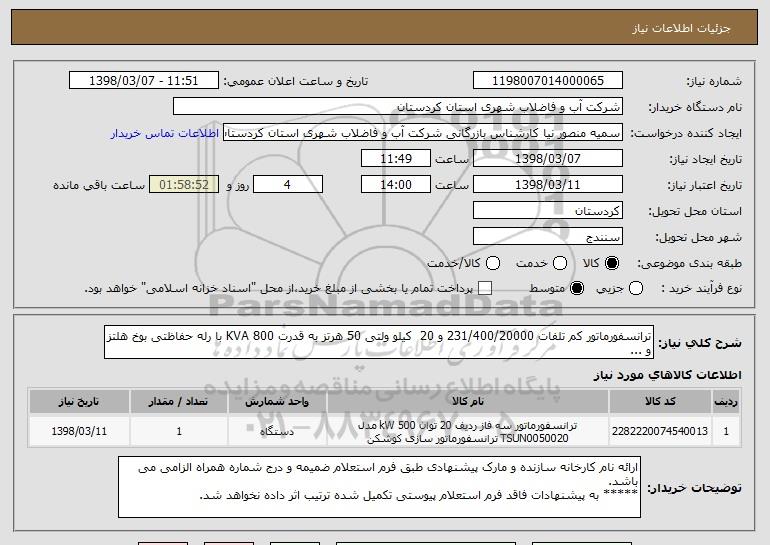Image resolution: width=770 pixels, height=545 pixels.
Task: Click the need date cell 1398/03/11 in table
Action: tap(79, 431)
